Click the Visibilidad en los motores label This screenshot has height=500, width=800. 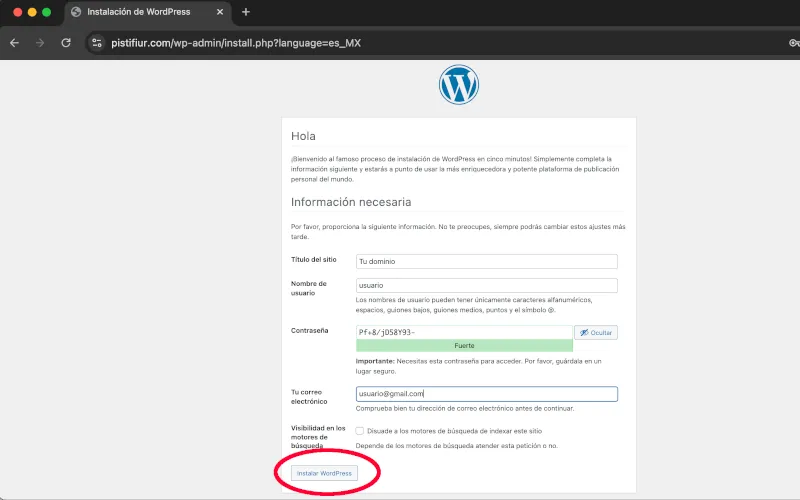(318, 437)
